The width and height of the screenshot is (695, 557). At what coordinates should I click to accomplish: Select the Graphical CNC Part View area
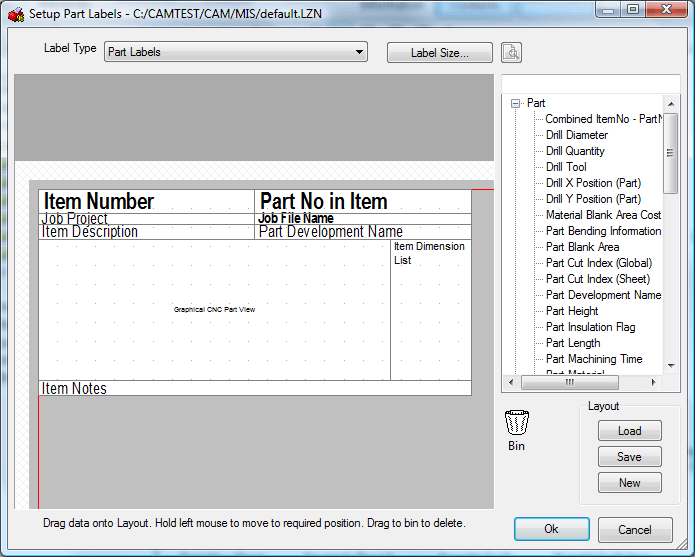[215, 310]
